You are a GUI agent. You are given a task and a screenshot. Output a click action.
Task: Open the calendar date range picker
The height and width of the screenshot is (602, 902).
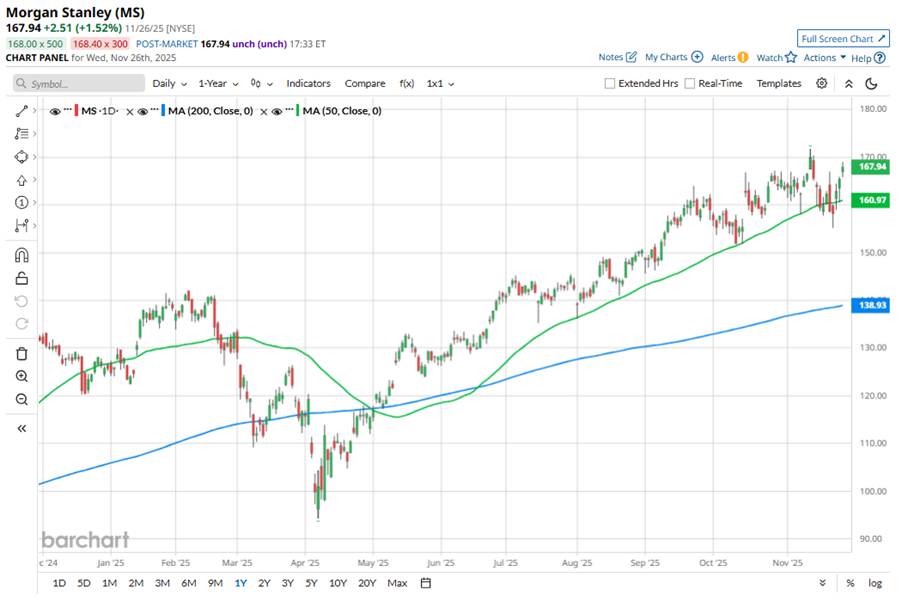(x=426, y=583)
